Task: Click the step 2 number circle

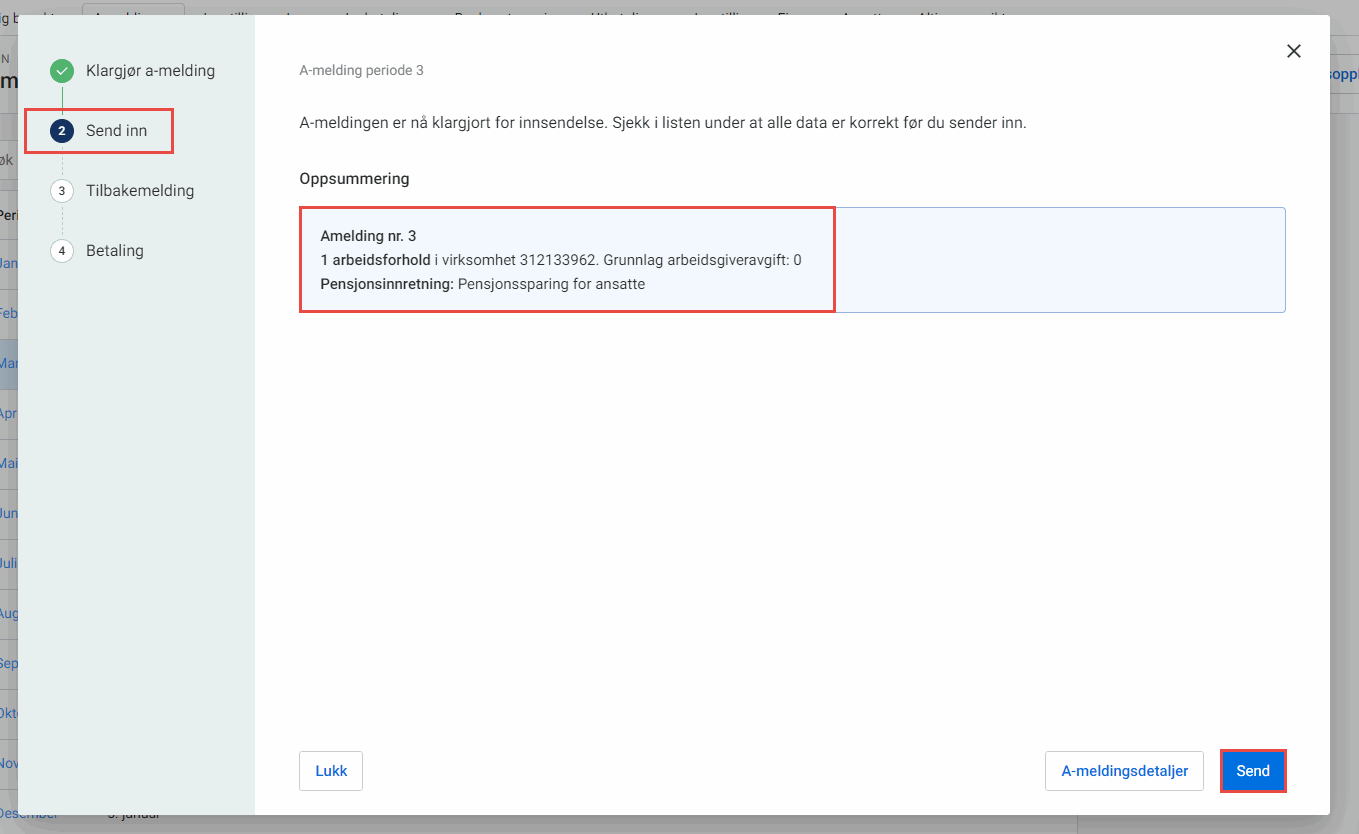Action: (62, 131)
